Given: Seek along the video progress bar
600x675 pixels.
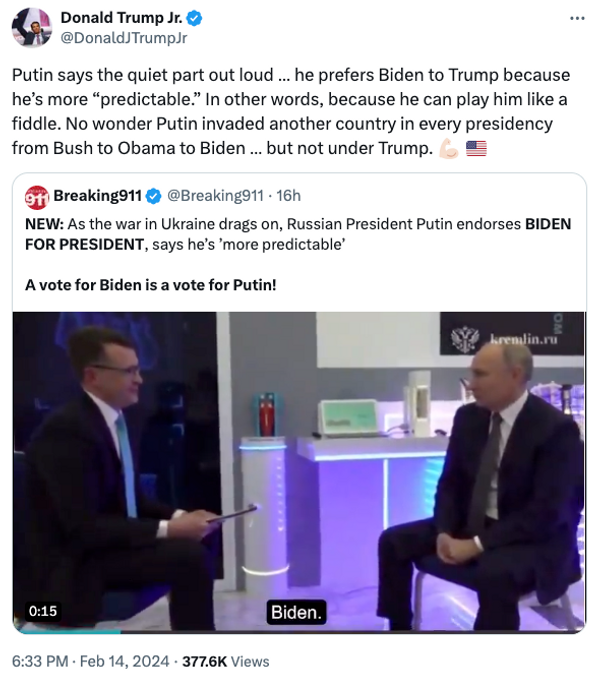Looking at the screenshot, I should [x=299, y=632].
